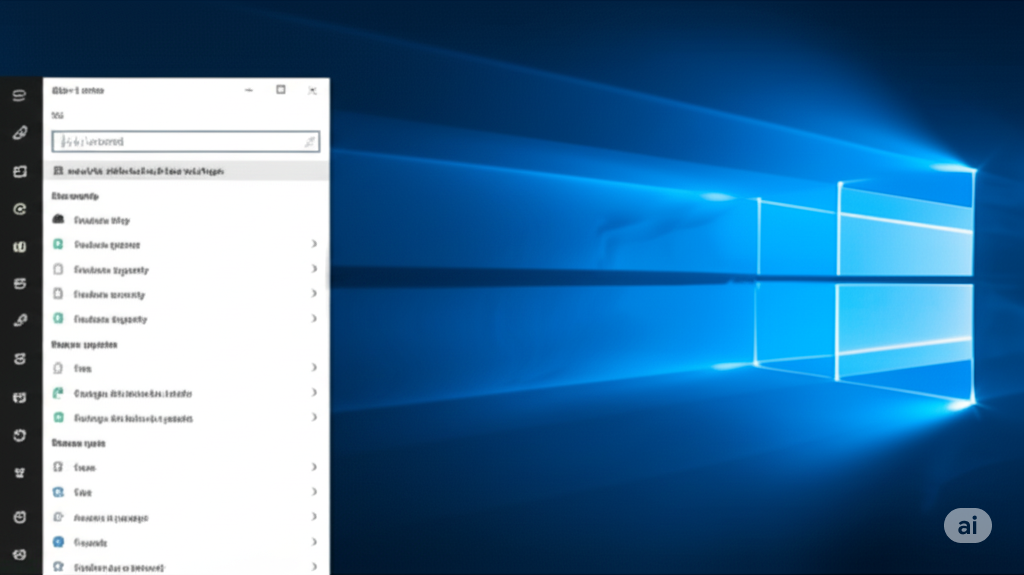The width and height of the screenshot is (1024, 575).
Task: Click the bottom-most icon in the dark sidebar
Action: click(20, 555)
